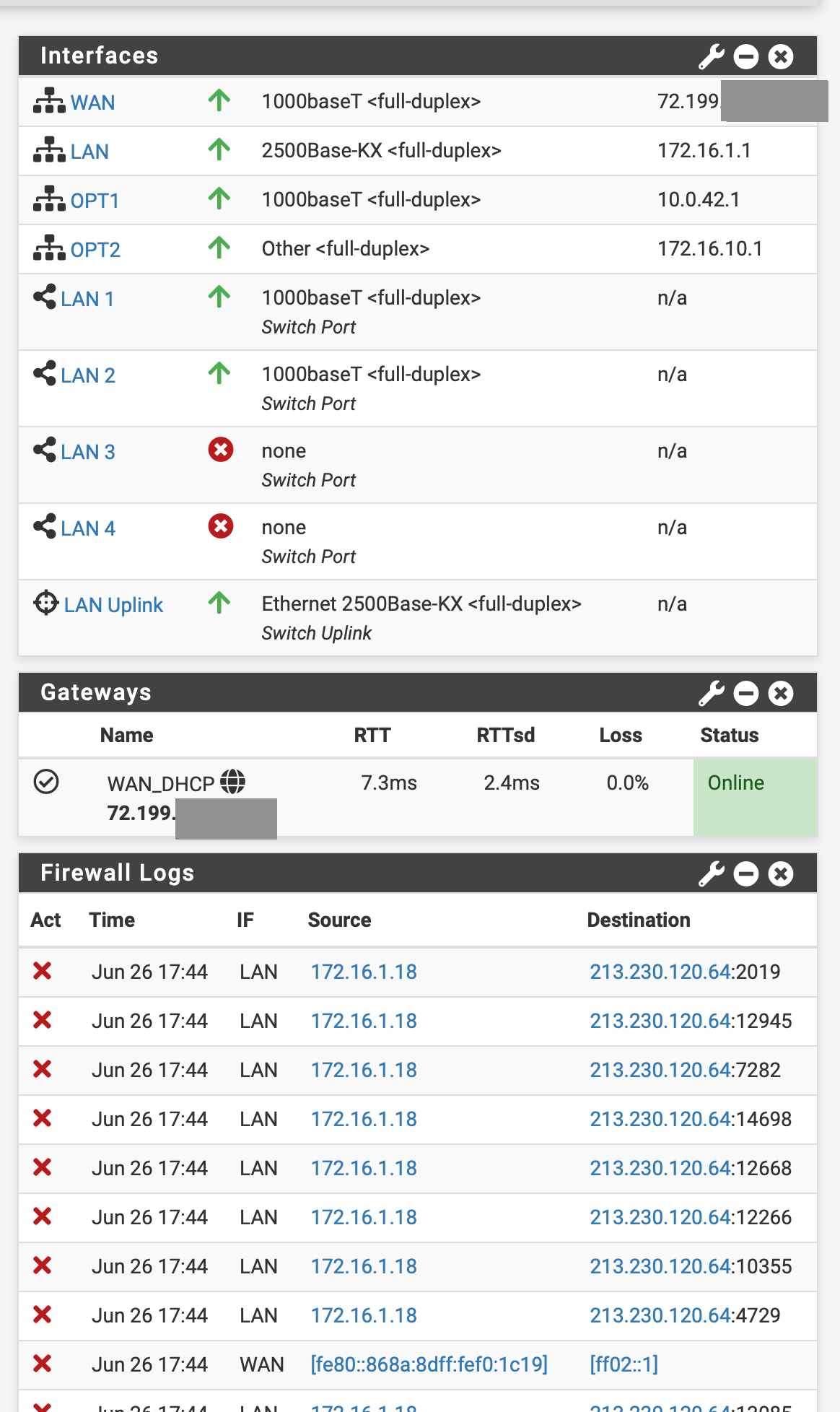840x1412 pixels.
Task: Click the Destination column header
Action: pos(639,920)
